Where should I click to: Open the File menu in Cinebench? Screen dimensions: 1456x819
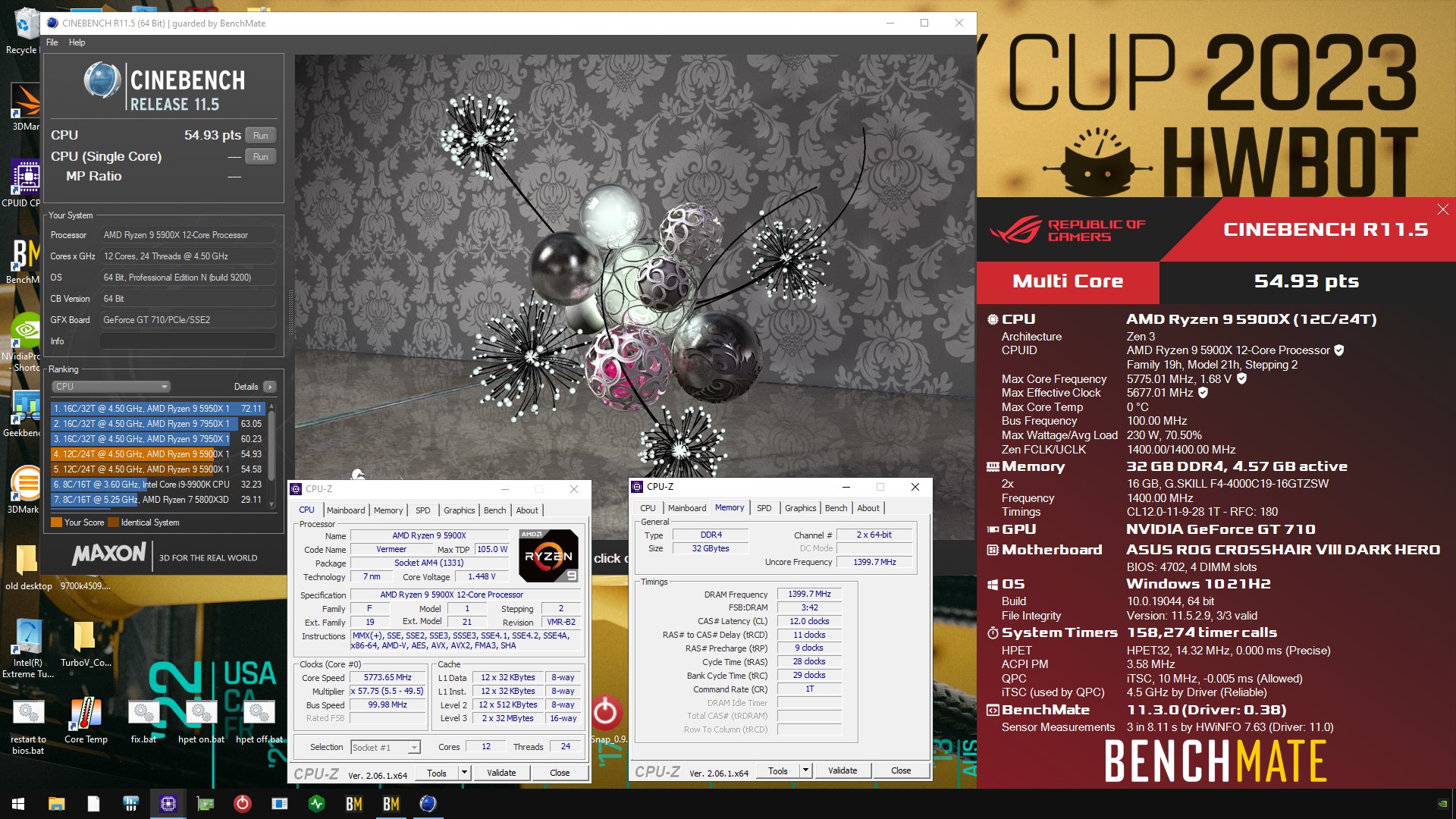pyautogui.click(x=52, y=42)
